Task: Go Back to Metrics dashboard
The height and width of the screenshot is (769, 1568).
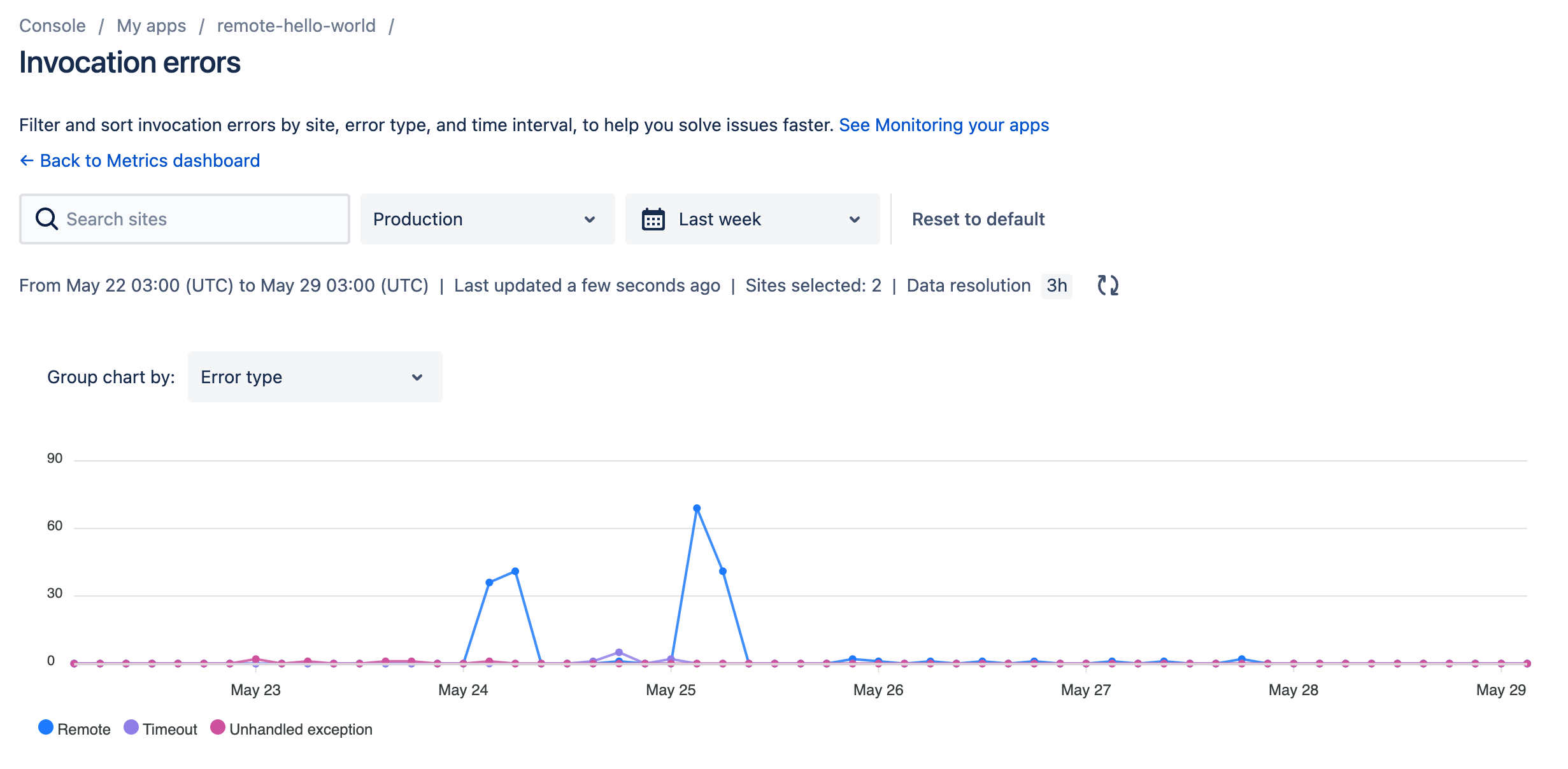Action: 150,160
